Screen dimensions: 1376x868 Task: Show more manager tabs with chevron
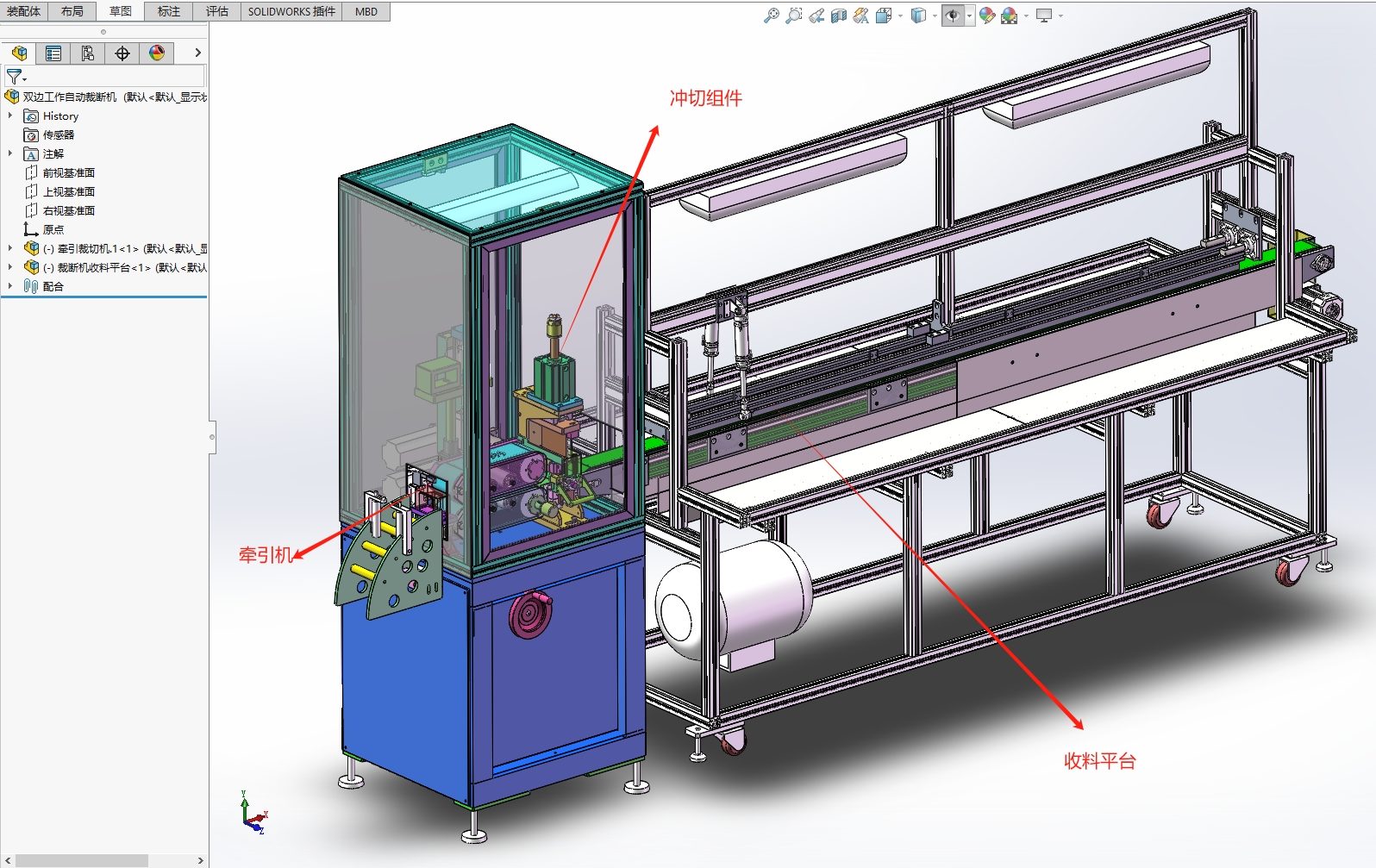point(197,53)
